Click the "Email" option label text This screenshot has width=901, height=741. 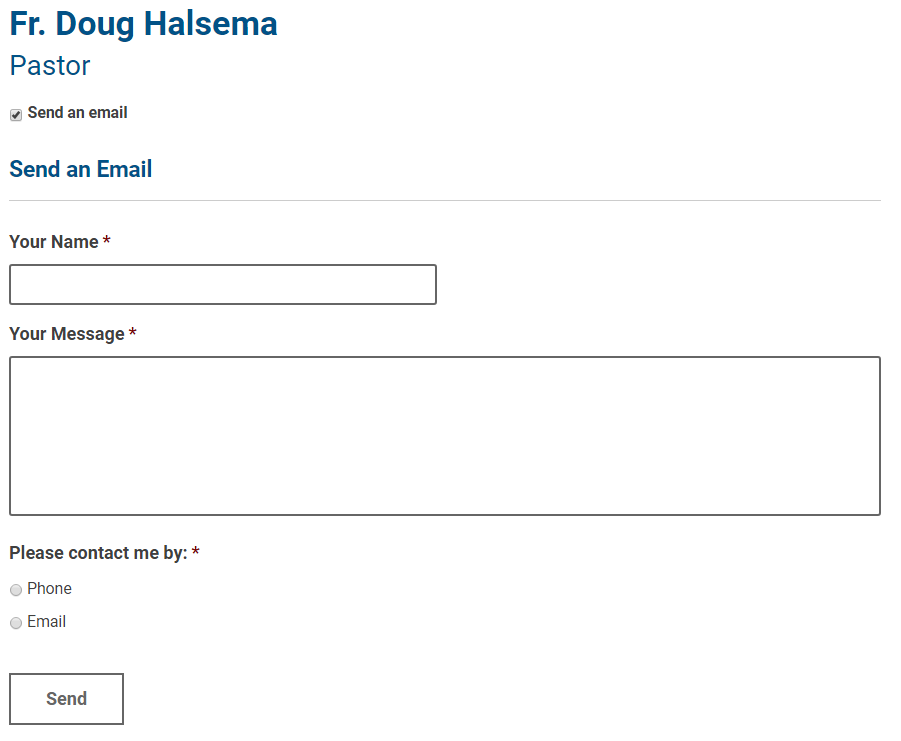click(47, 622)
